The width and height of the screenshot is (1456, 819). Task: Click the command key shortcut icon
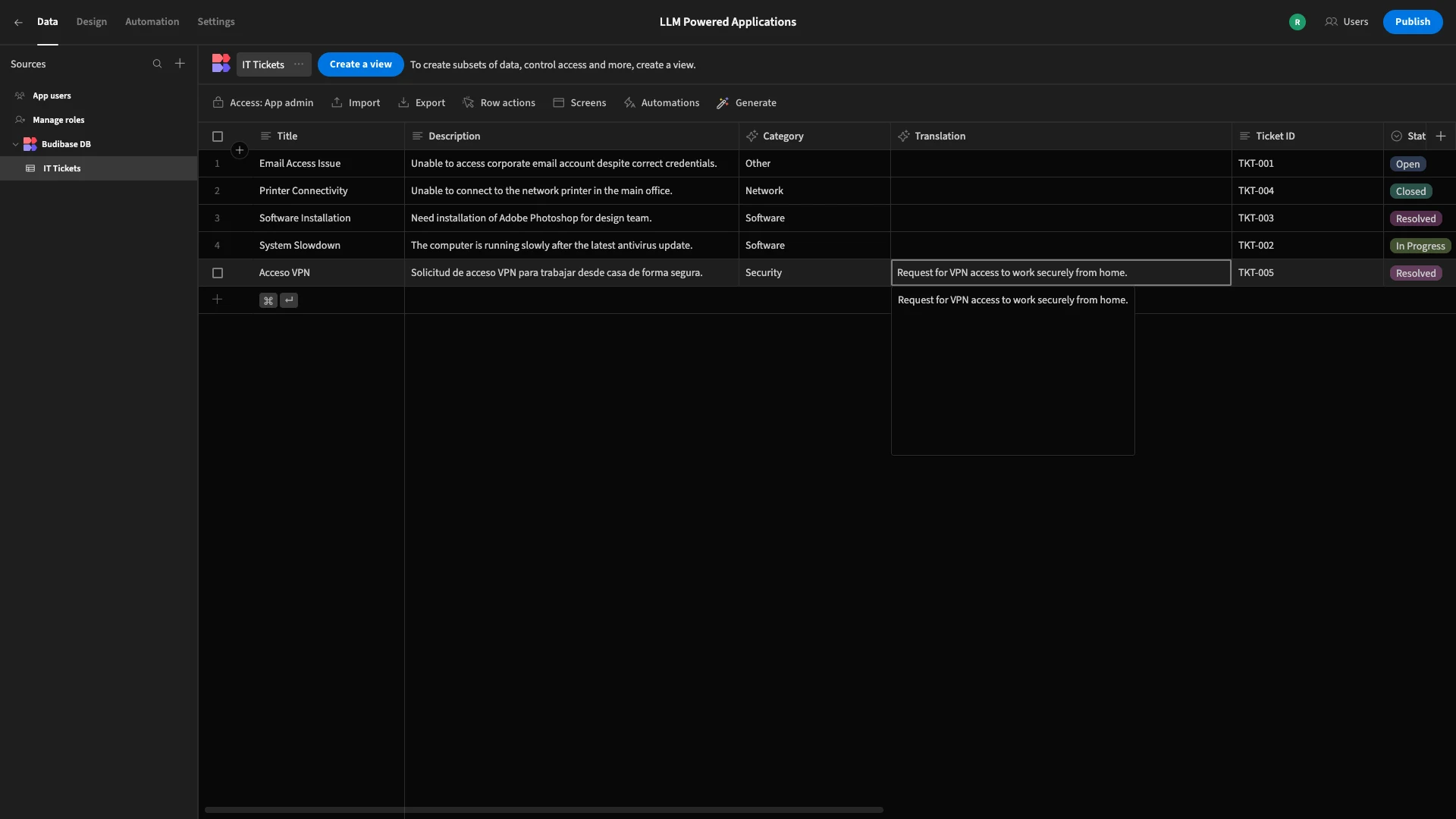[268, 300]
